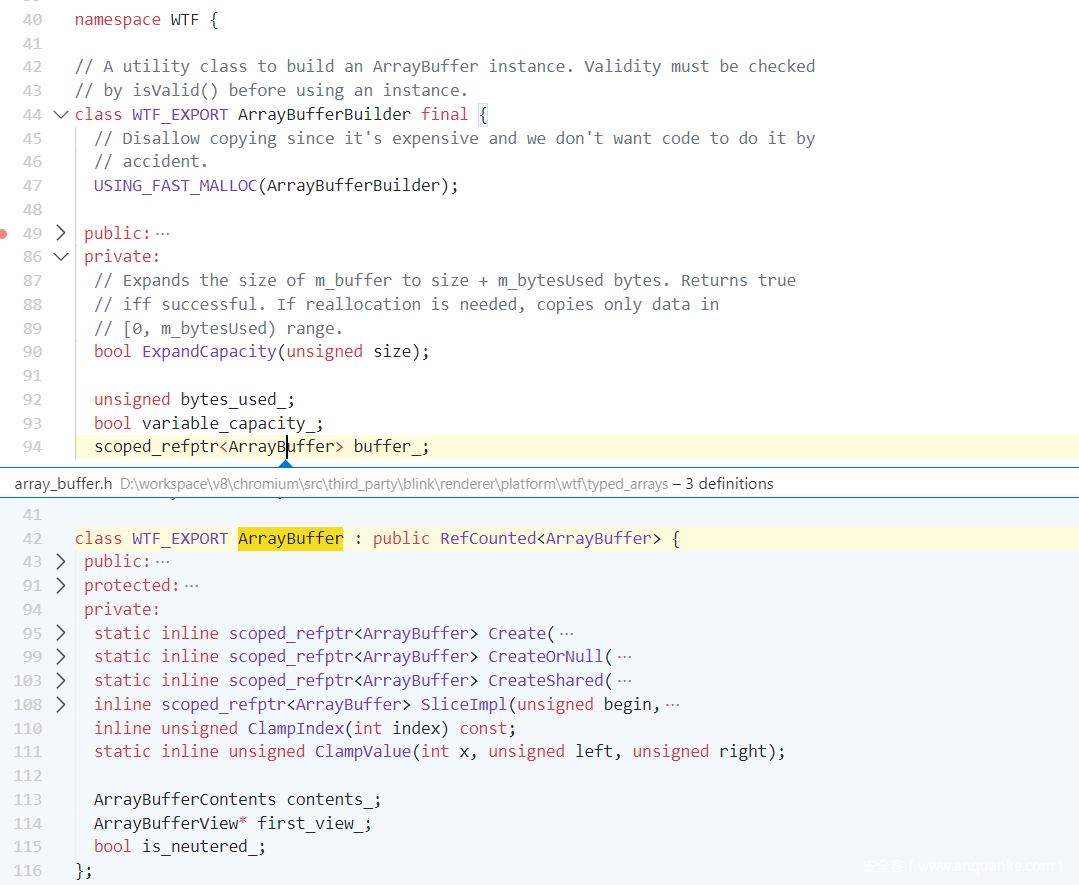Expand the folded public section at line 49

point(61,233)
